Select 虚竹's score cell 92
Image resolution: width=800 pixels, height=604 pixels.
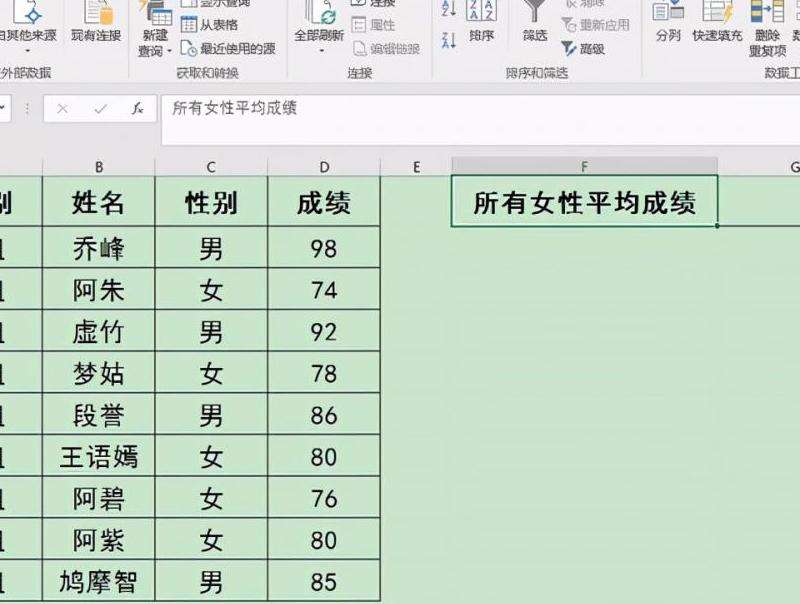coord(324,331)
